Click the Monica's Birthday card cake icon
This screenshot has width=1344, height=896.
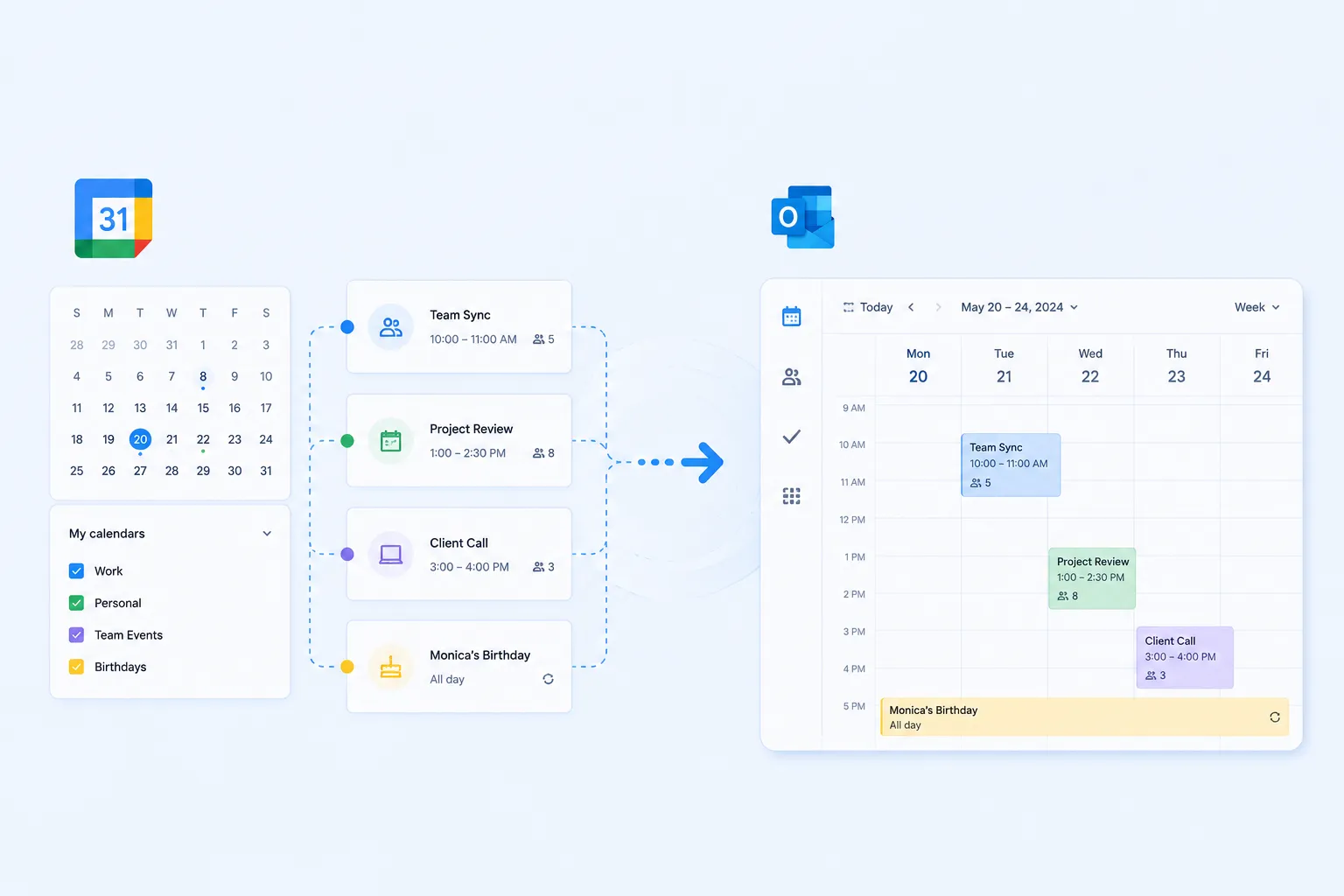[x=391, y=668]
